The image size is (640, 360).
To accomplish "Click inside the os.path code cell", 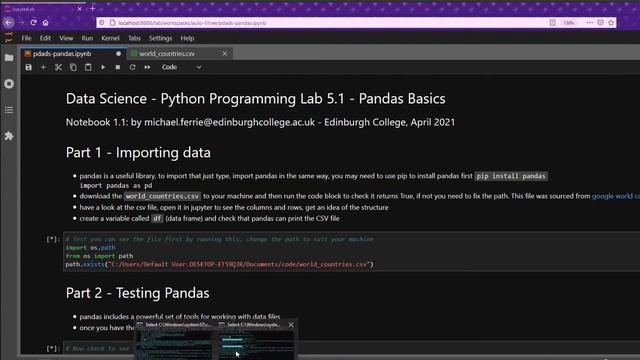I will 351,252.
